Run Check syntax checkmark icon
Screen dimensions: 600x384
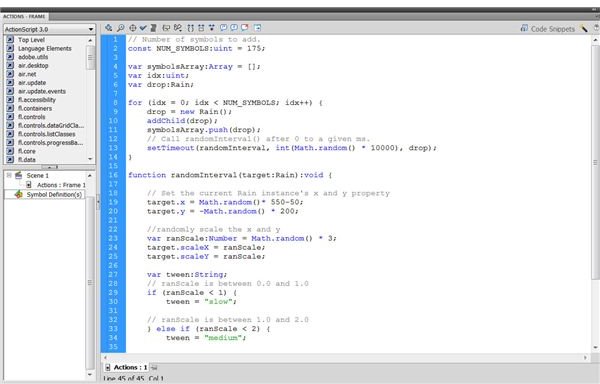(143, 28)
